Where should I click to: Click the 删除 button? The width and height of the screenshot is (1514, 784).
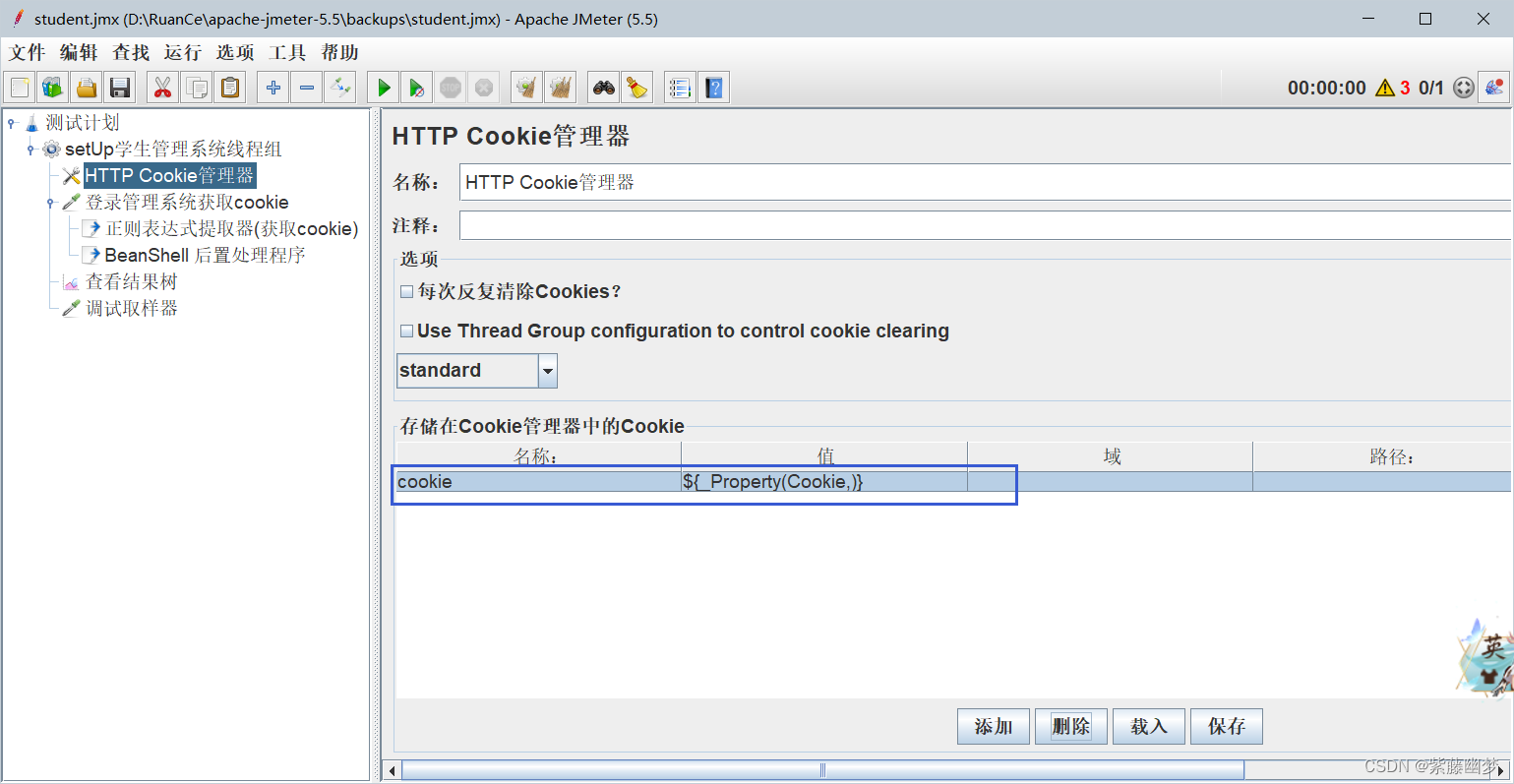[x=1071, y=727]
